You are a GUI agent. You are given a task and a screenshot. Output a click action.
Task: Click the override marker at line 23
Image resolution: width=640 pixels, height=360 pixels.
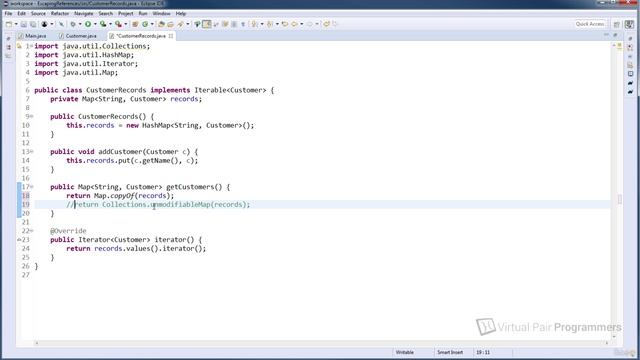(19, 240)
